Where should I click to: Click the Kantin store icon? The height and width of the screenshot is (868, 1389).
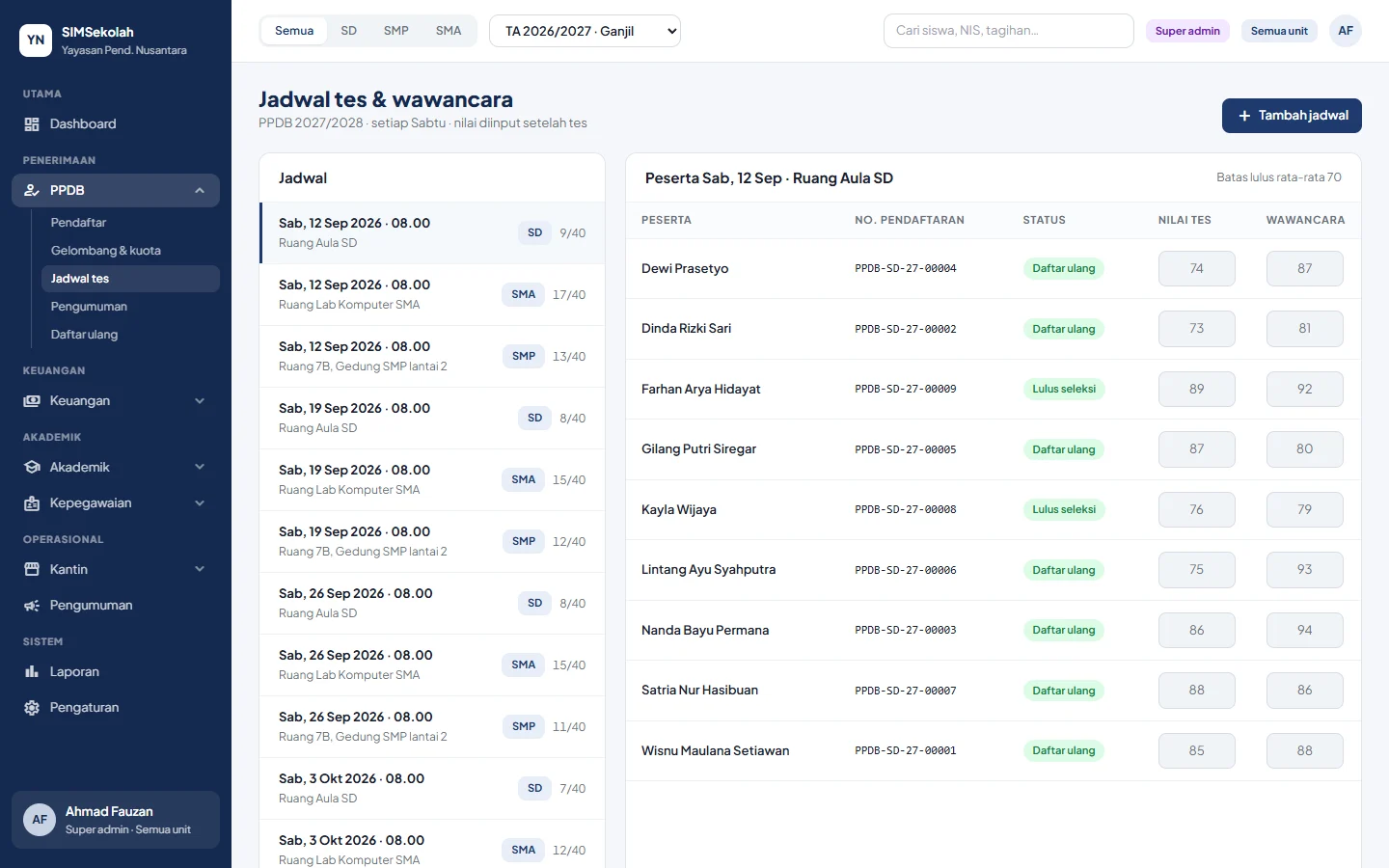32,570
